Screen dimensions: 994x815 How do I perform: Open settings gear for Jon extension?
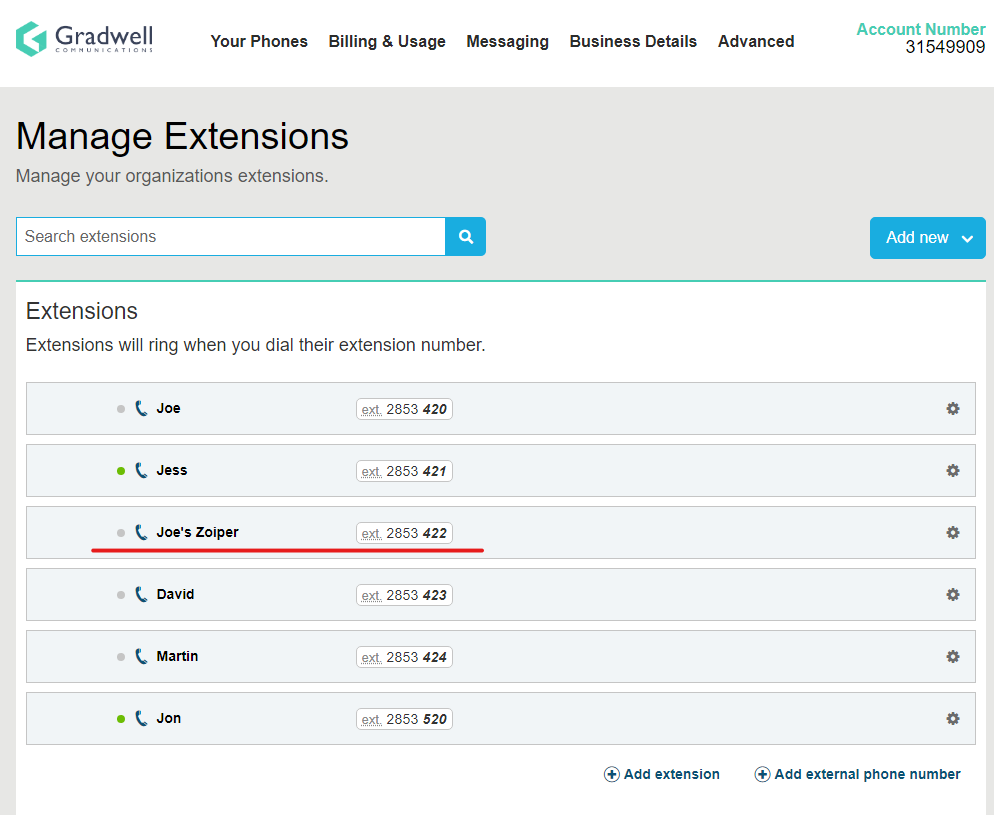click(x=952, y=719)
